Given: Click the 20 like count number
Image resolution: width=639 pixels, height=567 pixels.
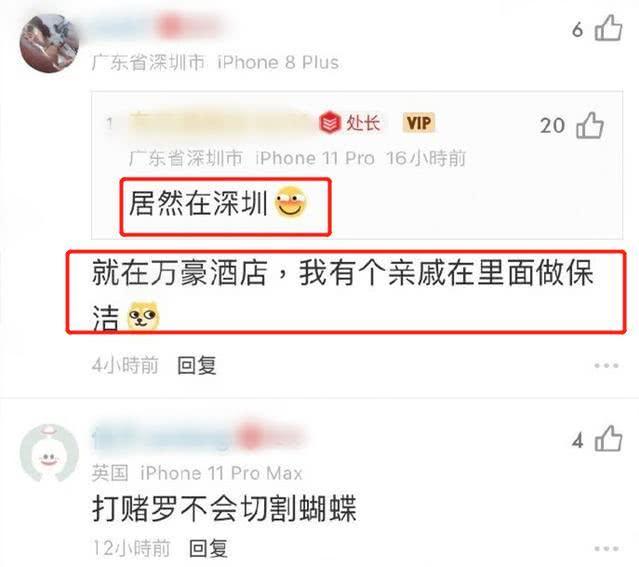Looking at the screenshot, I should (x=553, y=126).
